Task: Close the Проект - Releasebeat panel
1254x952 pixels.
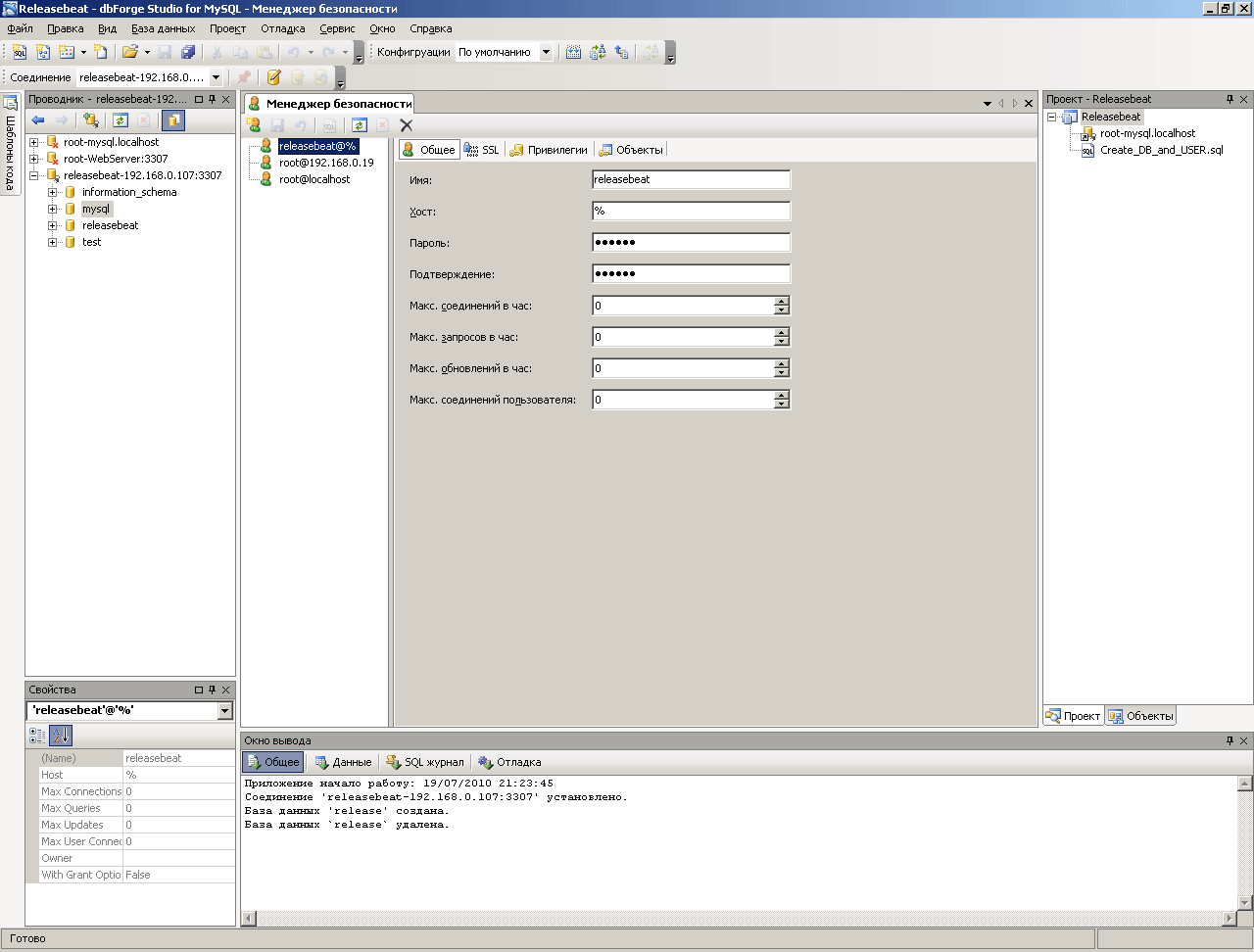Action: [x=1244, y=99]
